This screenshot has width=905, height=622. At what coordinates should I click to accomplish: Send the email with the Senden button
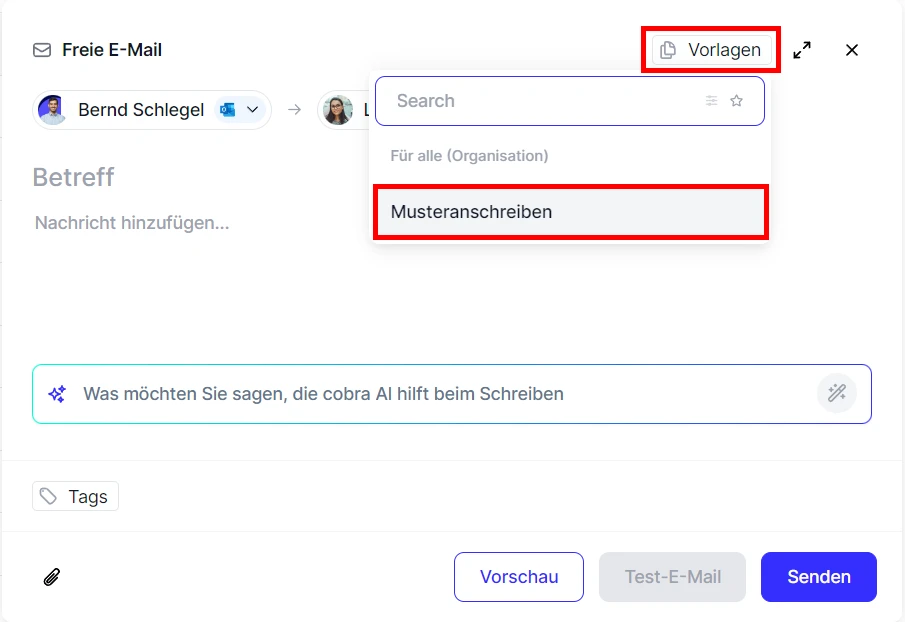[x=818, y=577]
